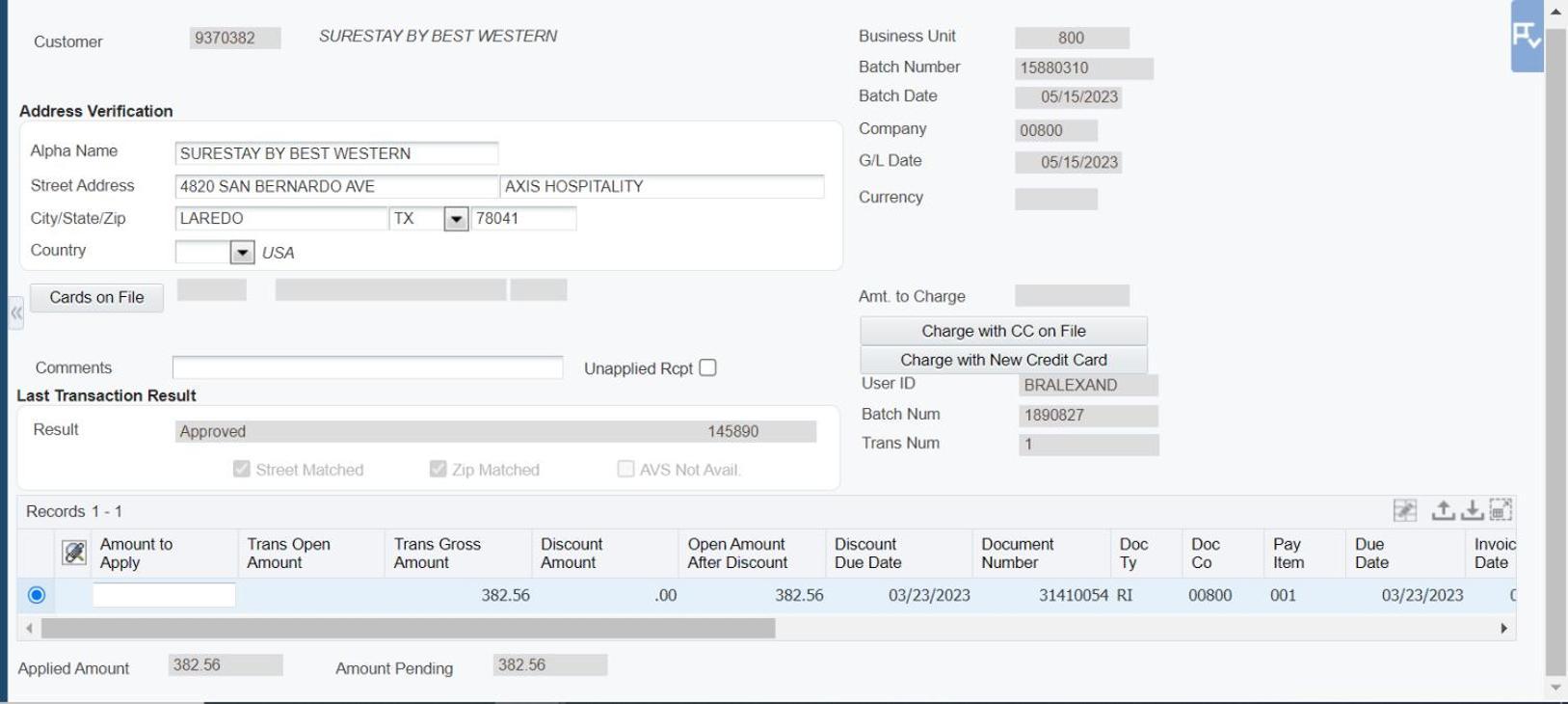Click the page vertical scrollbar up arrow
The width and height of the screenshot is (1568, 704).
pyautogui.click(x=1555, y=11)
